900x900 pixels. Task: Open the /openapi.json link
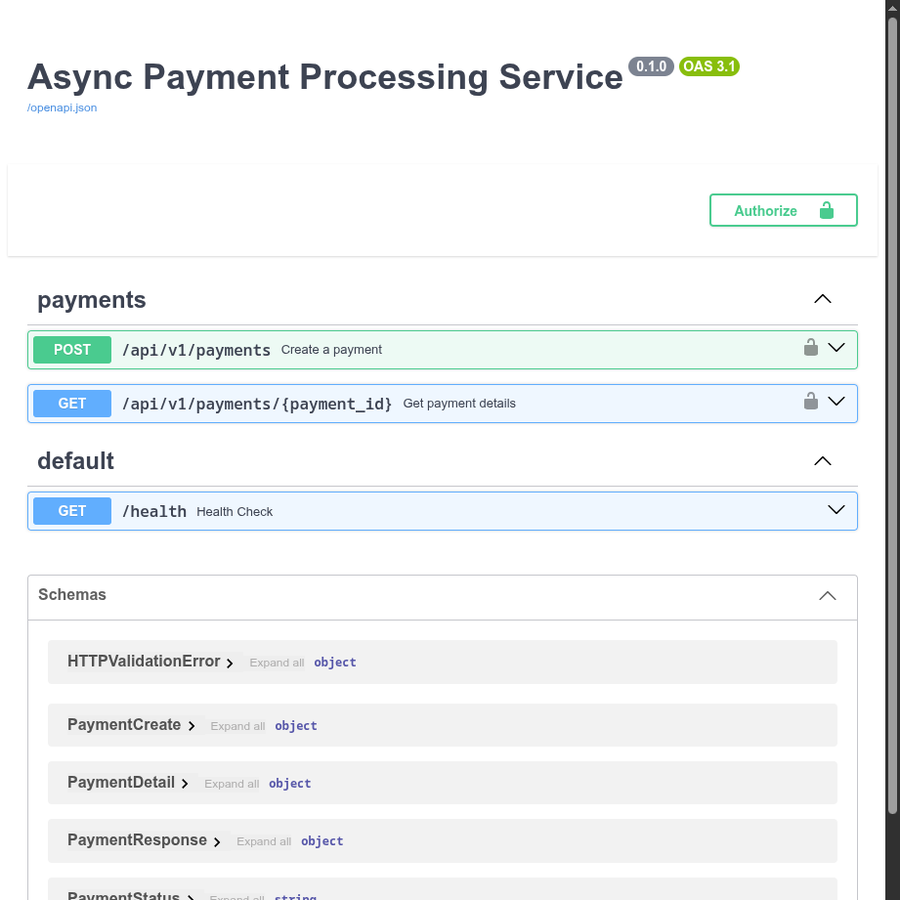pyautogui.click(x=62, y=108)
